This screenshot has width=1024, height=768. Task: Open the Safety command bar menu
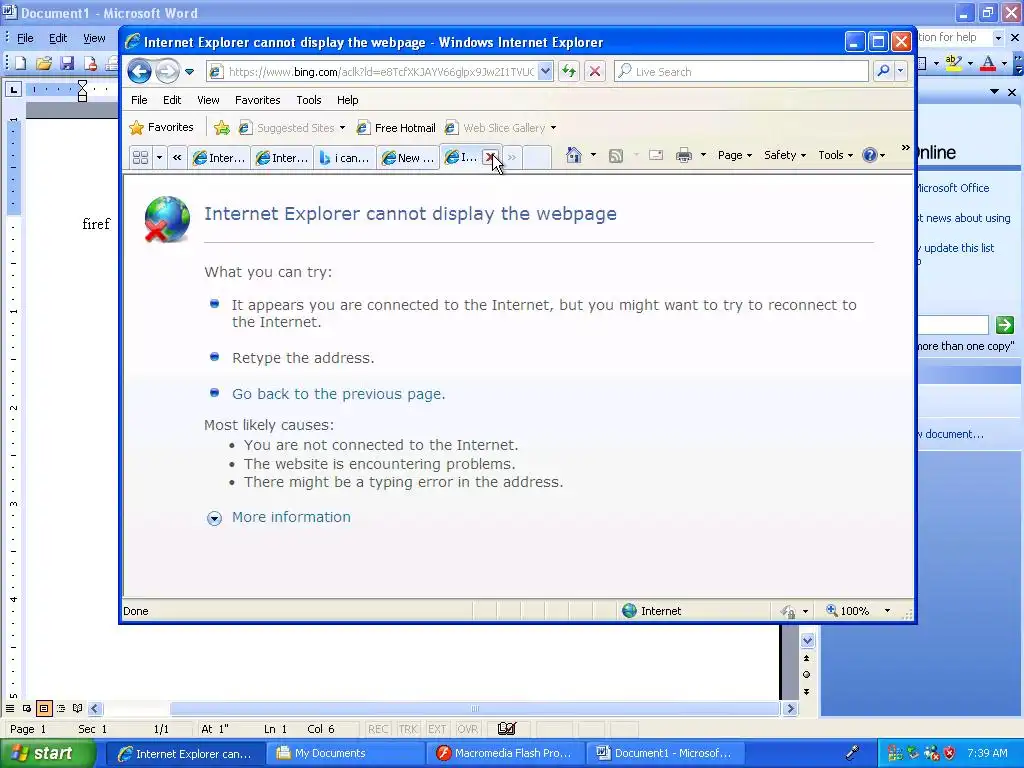point(785,155)
